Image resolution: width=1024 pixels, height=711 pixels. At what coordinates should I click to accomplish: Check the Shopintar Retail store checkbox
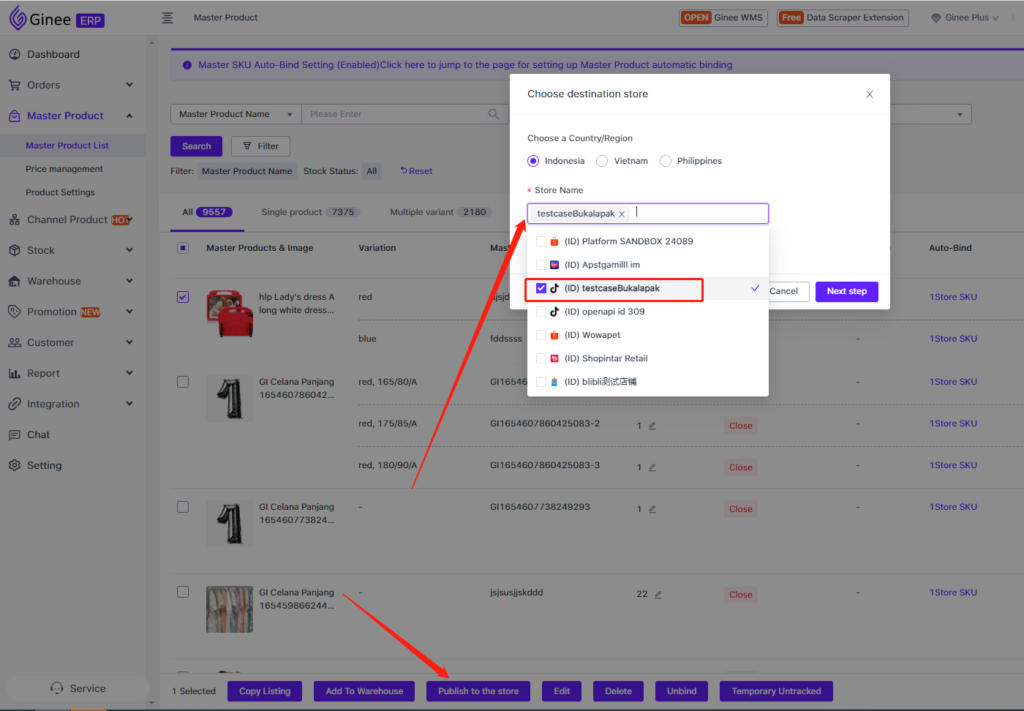[x=541, y=358]
